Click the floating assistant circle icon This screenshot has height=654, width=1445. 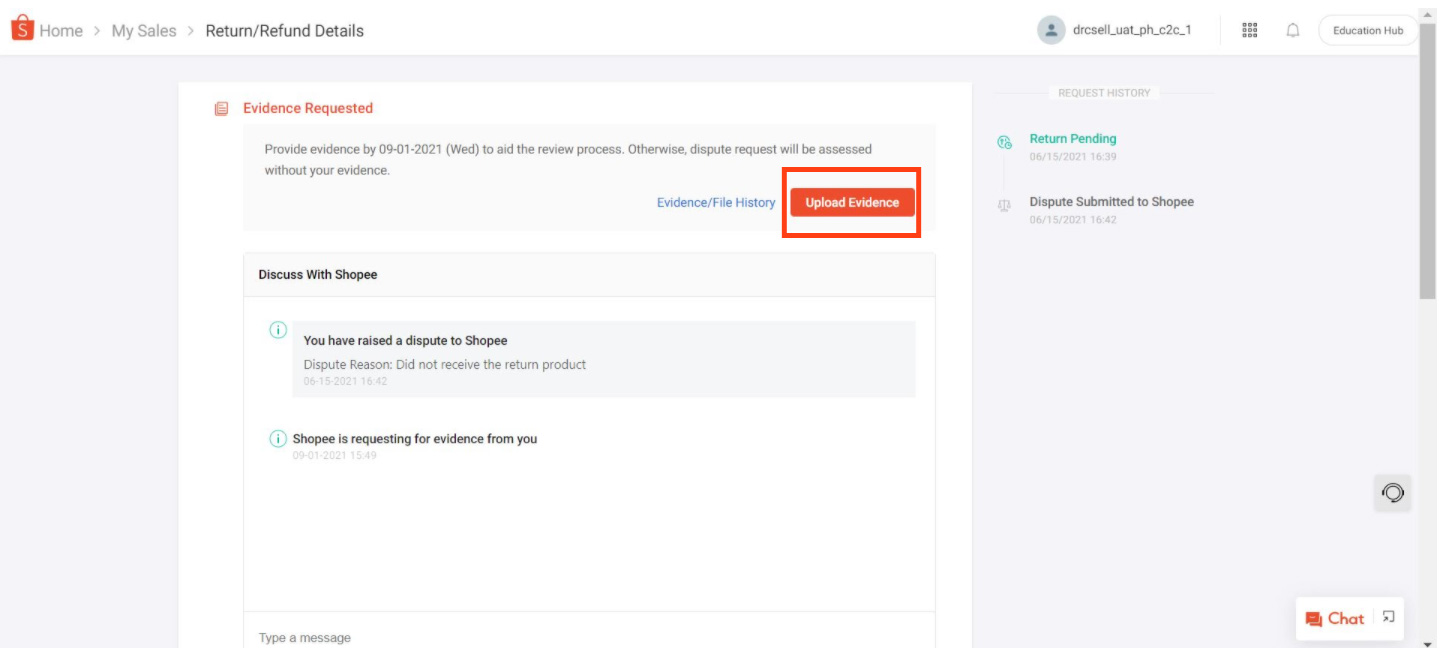point(1392,492)
